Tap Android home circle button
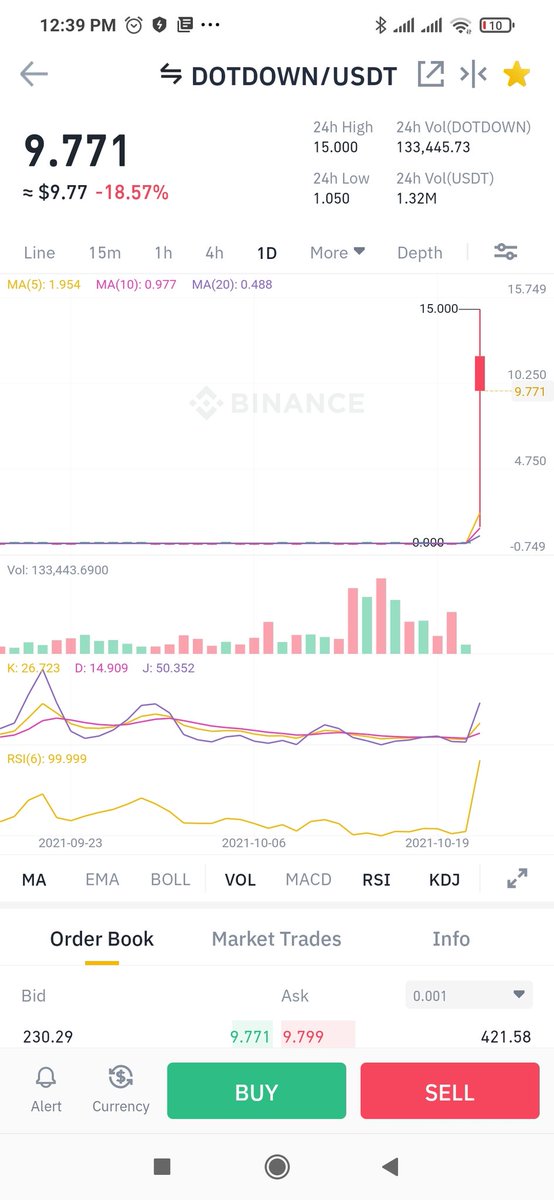Screen dimensions: 554x1200 (x=277, y=1166)
